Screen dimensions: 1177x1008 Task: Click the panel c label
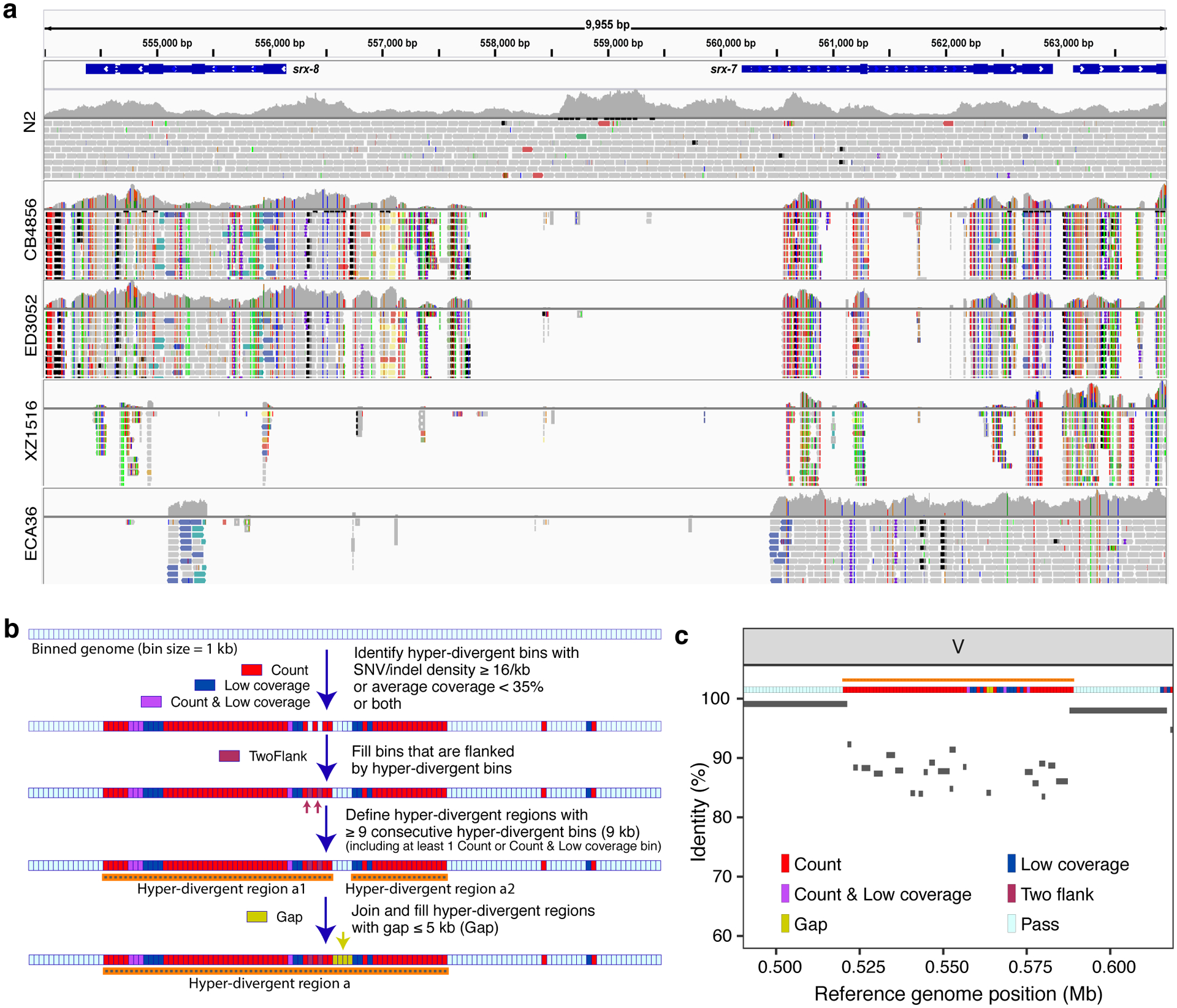(681, 636)
